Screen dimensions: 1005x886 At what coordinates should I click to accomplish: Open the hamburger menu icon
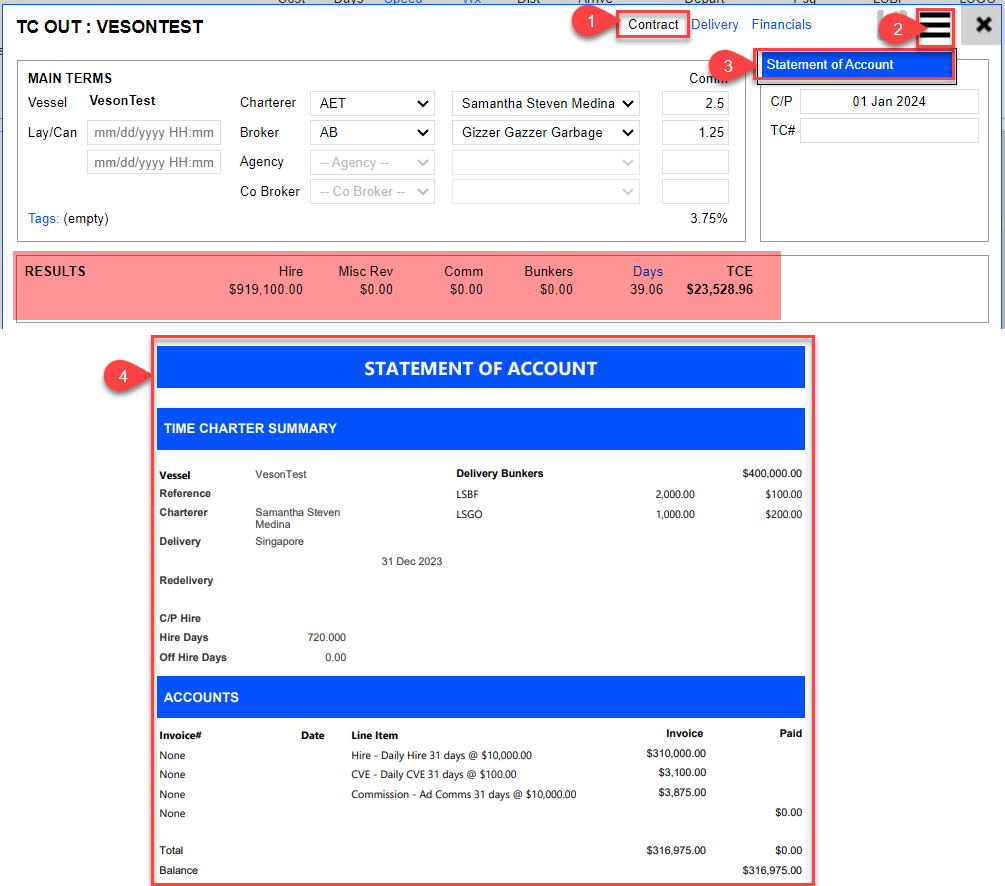coord(935,27)
